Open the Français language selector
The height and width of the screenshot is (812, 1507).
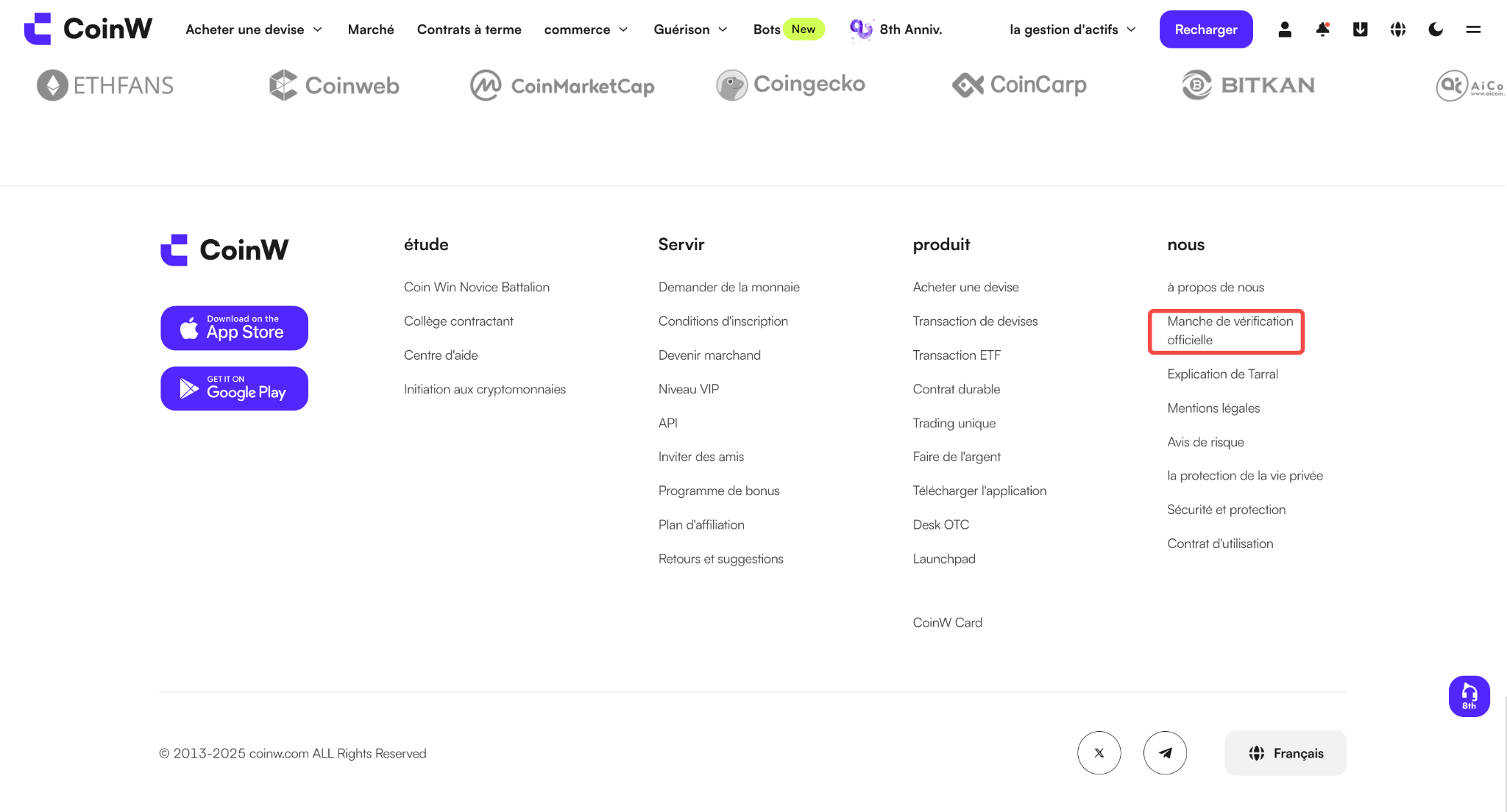(1286, 752)
